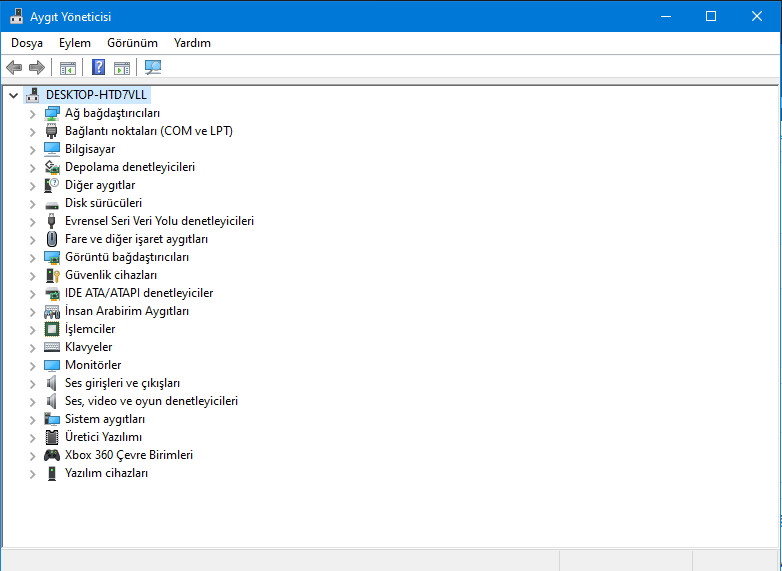Click the show/hide action pane toolbar icon
This screenshot has width=782, height=571.
[x=122, y=67]
